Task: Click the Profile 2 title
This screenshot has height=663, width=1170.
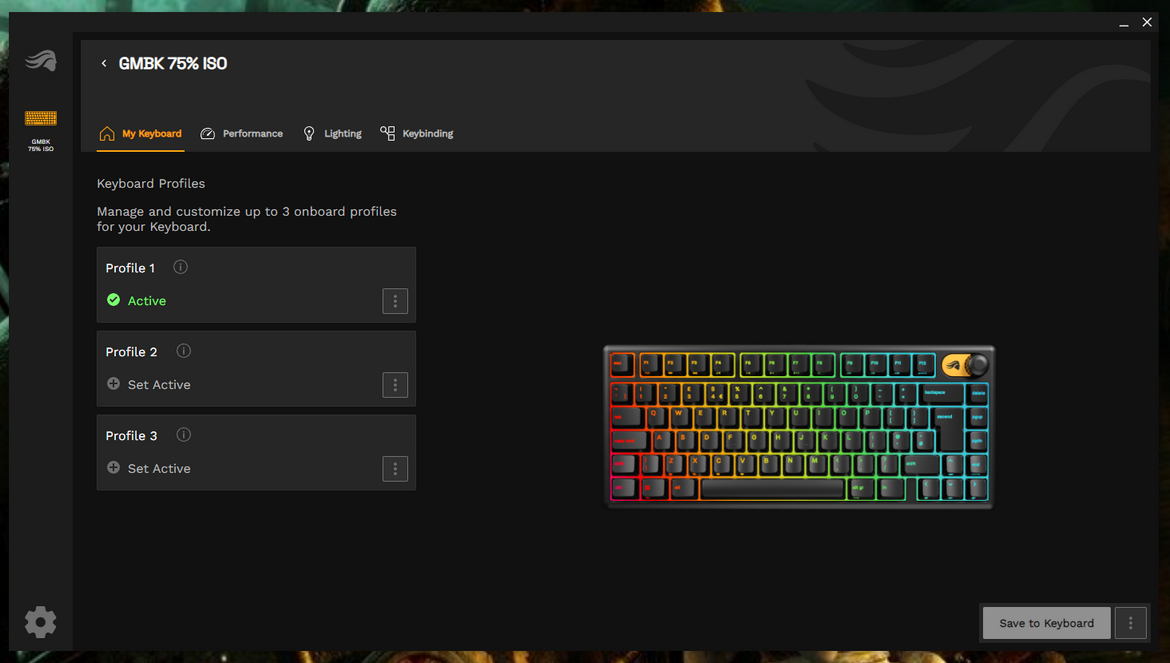Action: tap(131, 352)
